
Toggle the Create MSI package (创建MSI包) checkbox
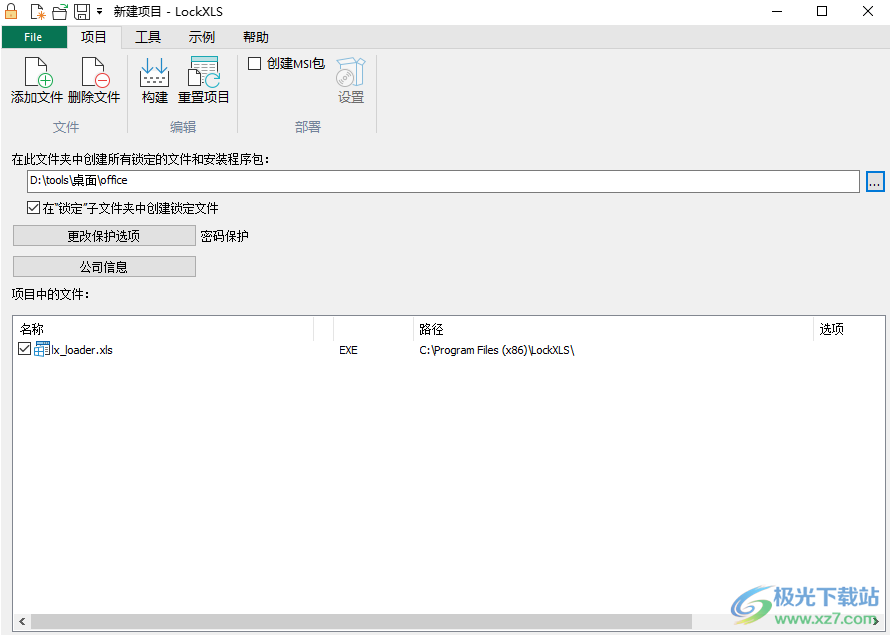point(254,64)
